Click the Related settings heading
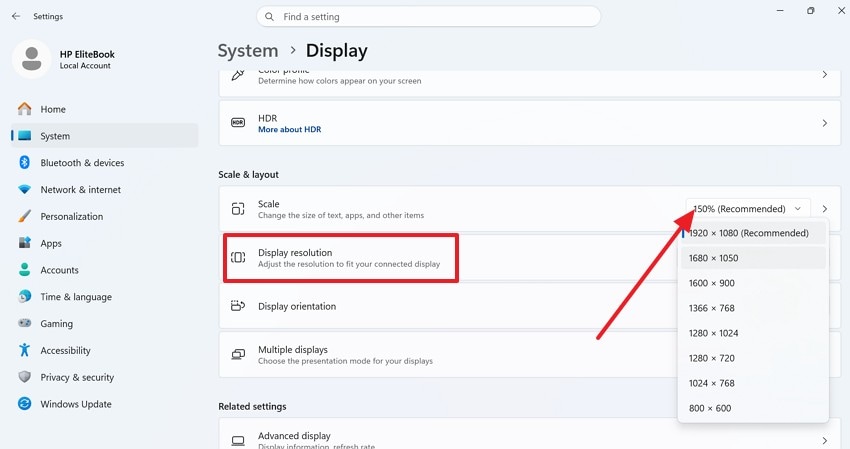 point(252,406)
